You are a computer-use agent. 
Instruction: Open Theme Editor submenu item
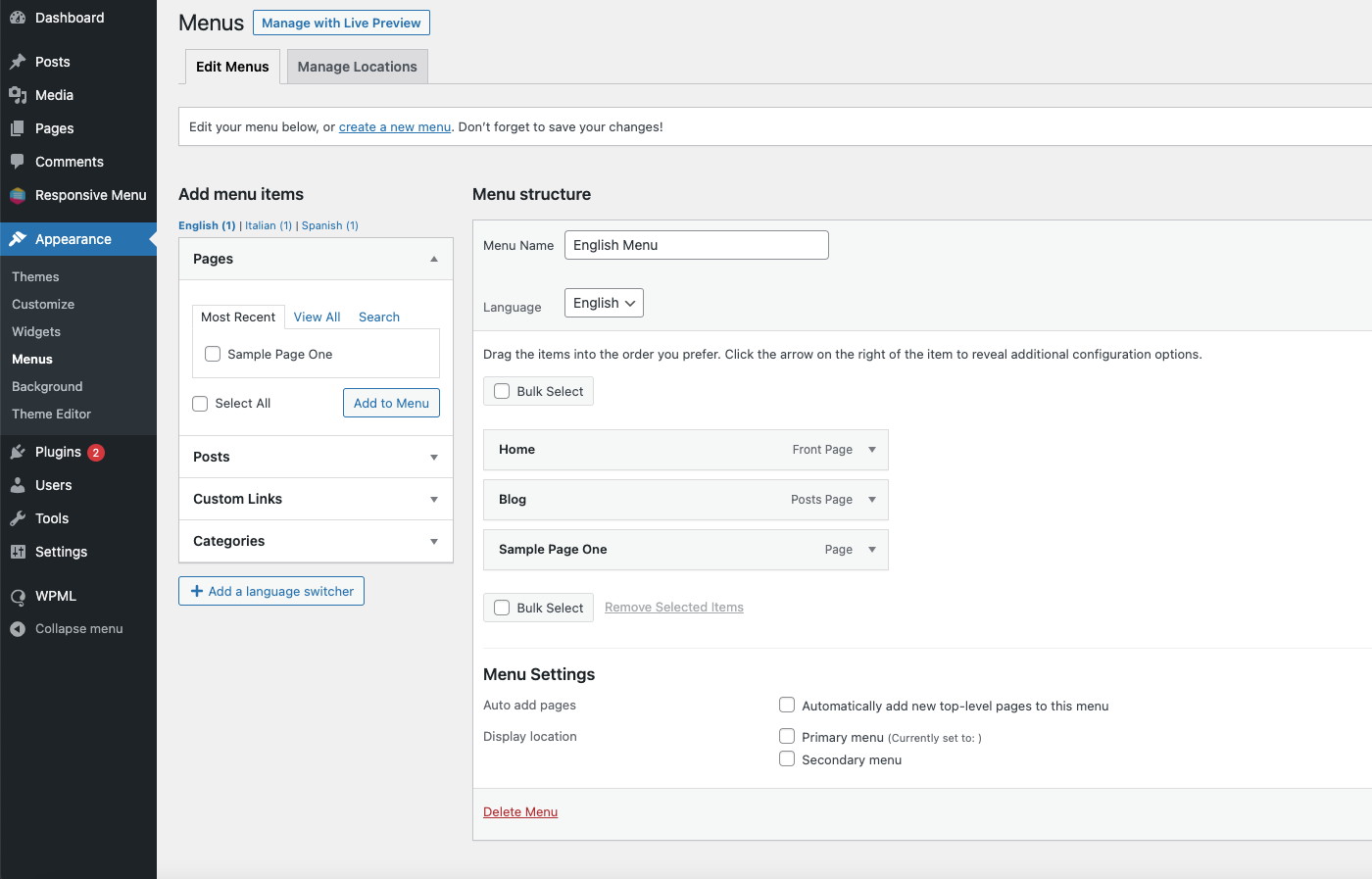(51, 414)
